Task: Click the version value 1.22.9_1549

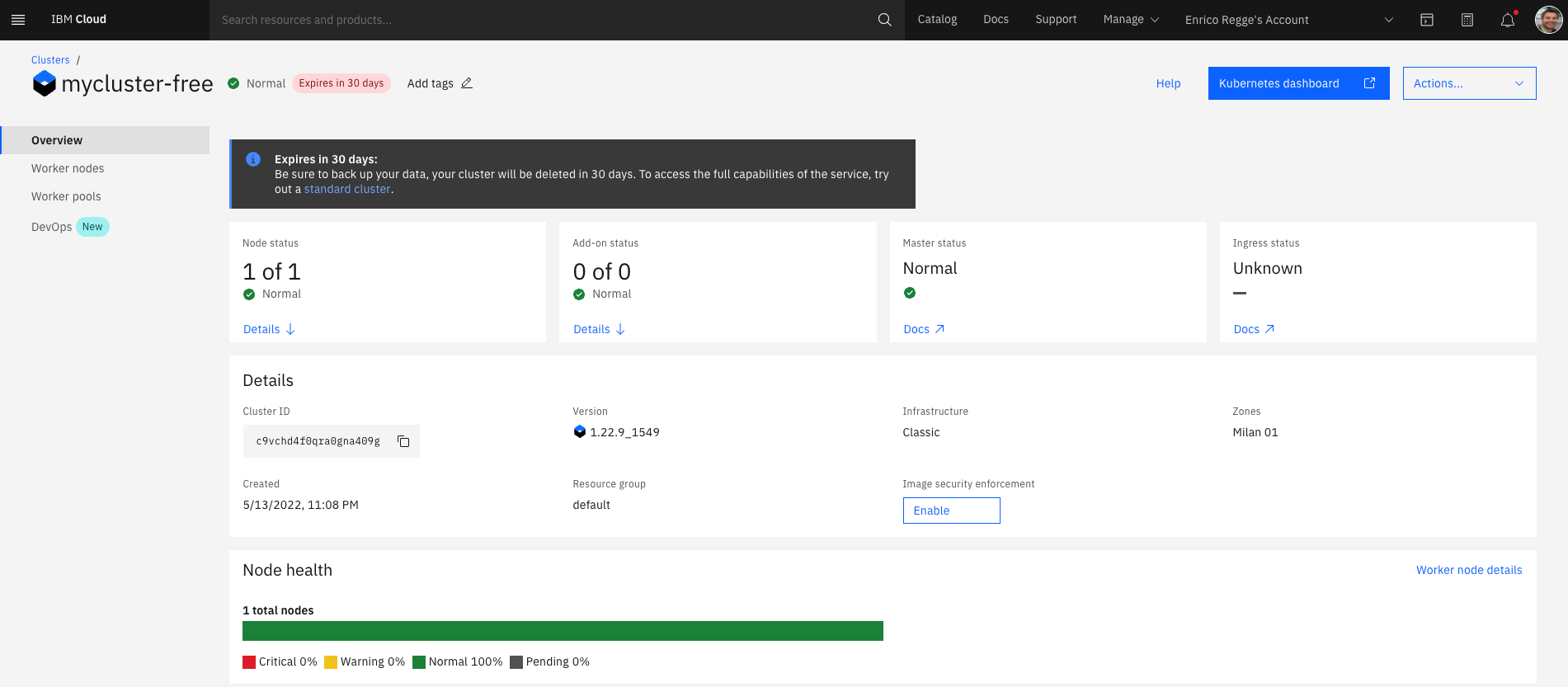Action: point(624,432)
